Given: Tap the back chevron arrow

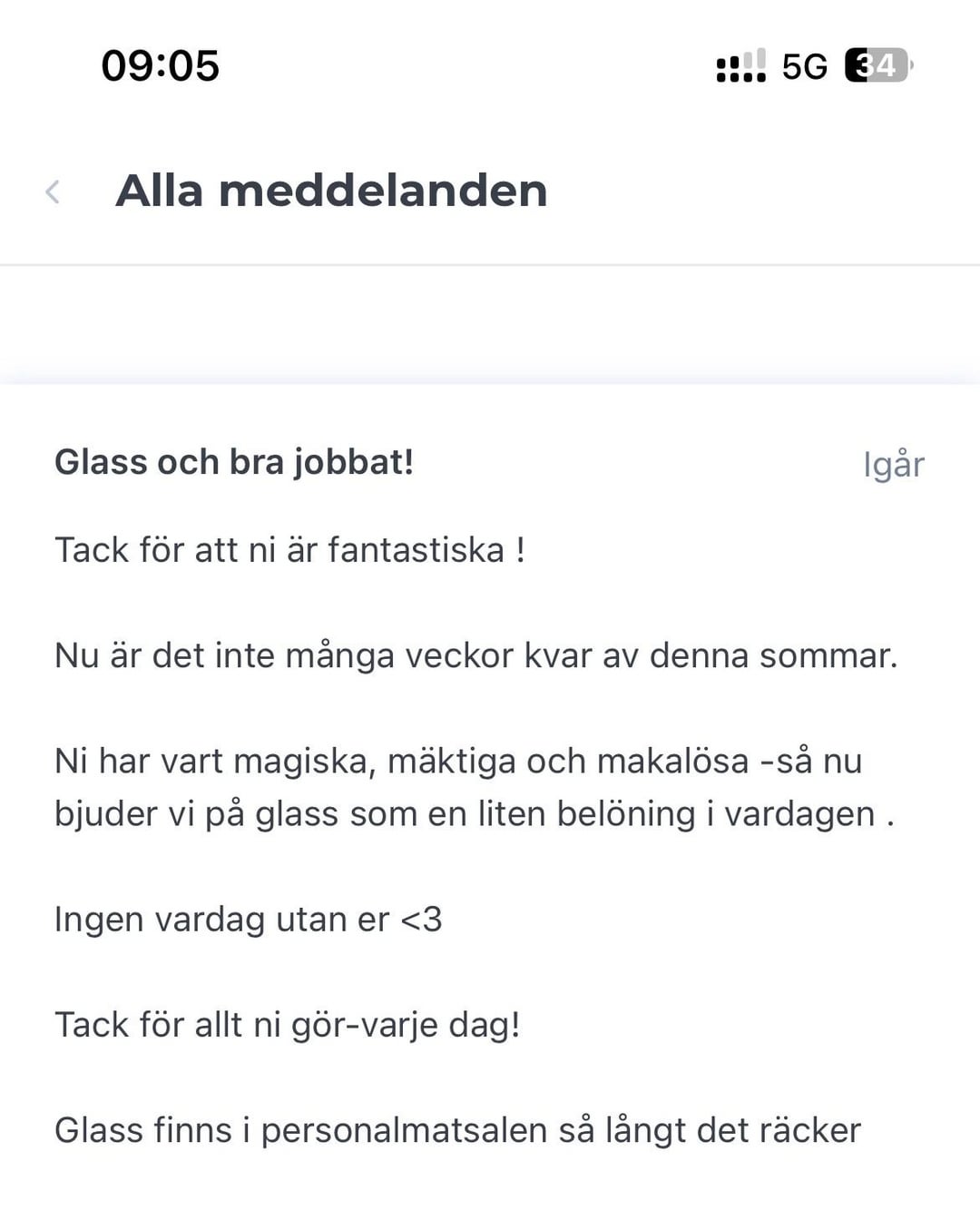Looking at the screenshot, I should [x=53, y=192].
